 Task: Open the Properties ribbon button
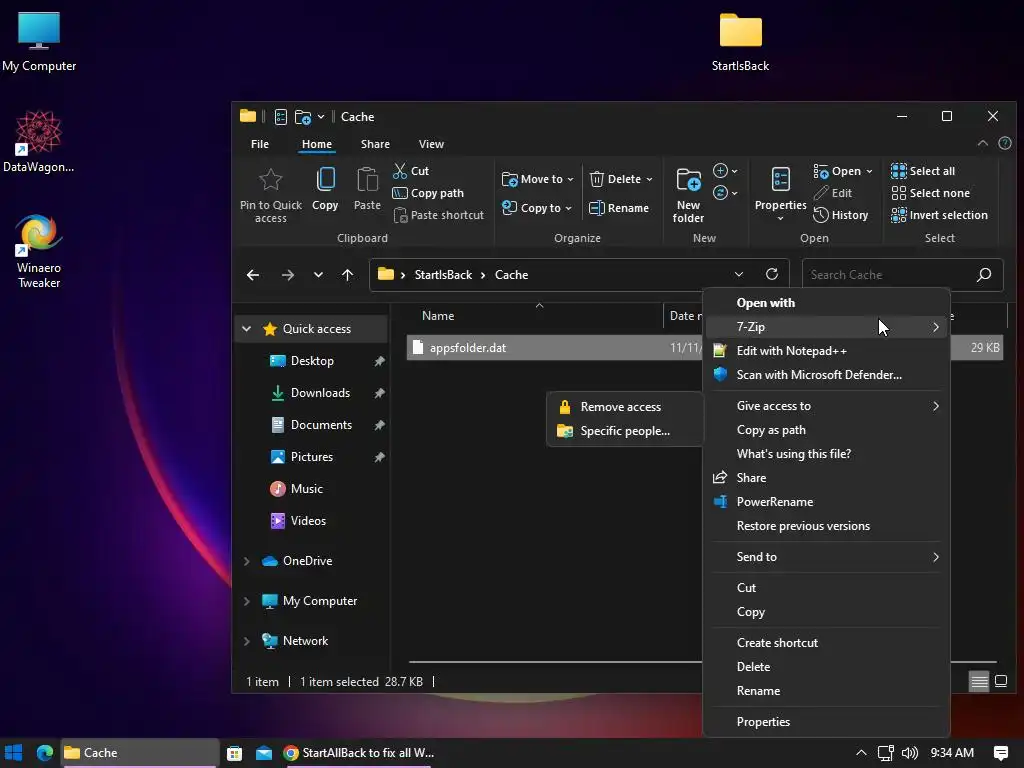[x=780, y=194]
